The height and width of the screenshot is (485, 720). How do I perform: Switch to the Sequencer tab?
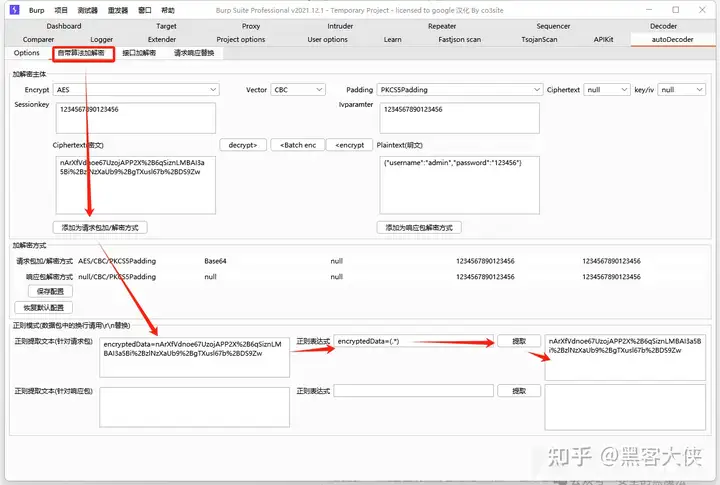pyautogui.click(x=553, y=26)
